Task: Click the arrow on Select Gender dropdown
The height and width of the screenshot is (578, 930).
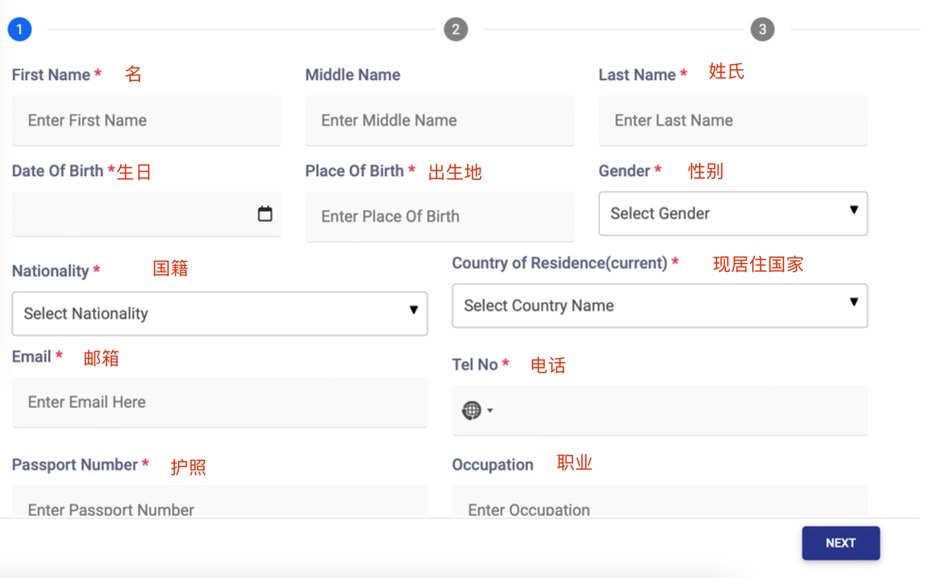Action: [x=853, y=211]
